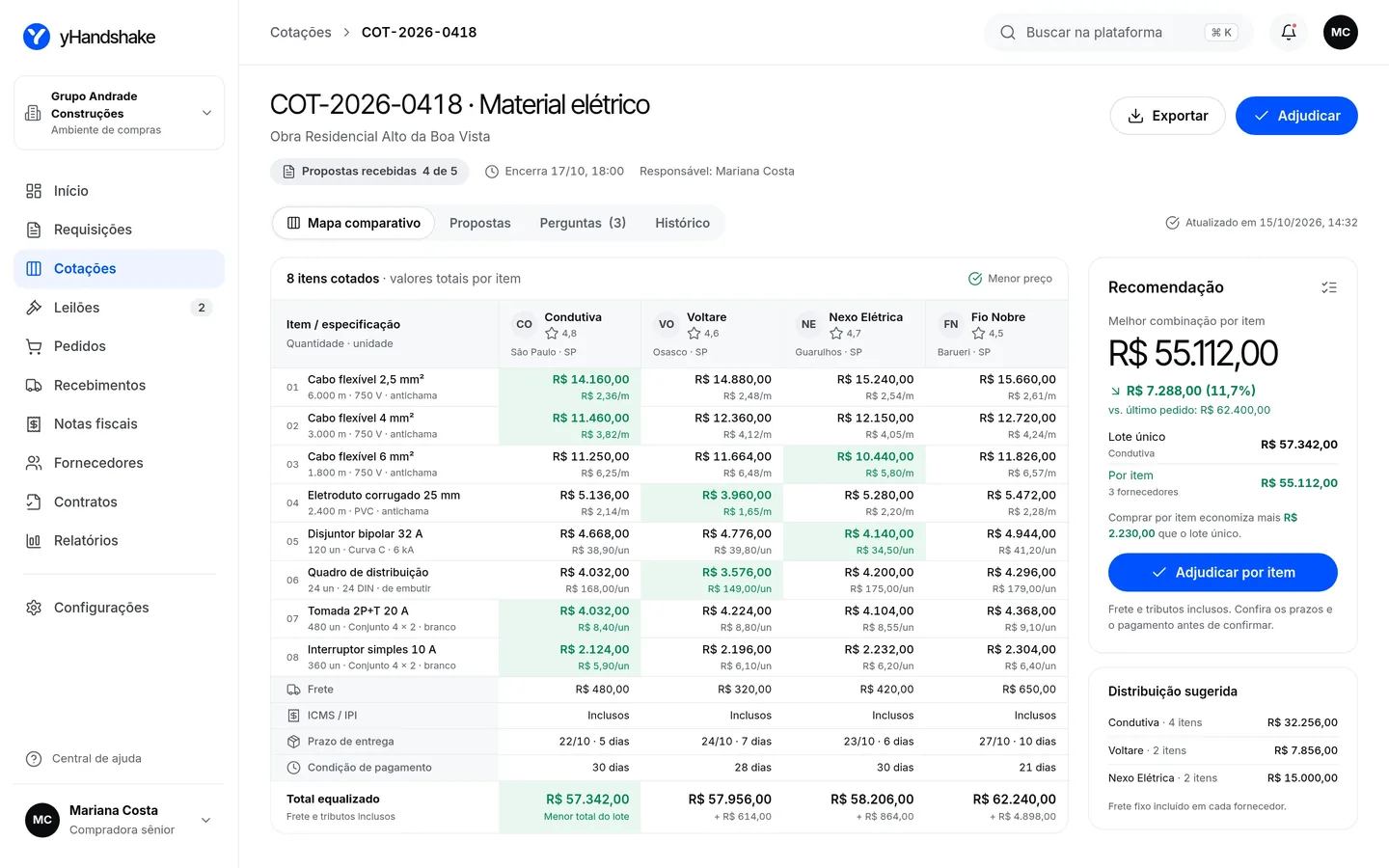Click Propostas recebidas 4 de 5 chip
The image size is (1389, 868).
tap(369, 171)
